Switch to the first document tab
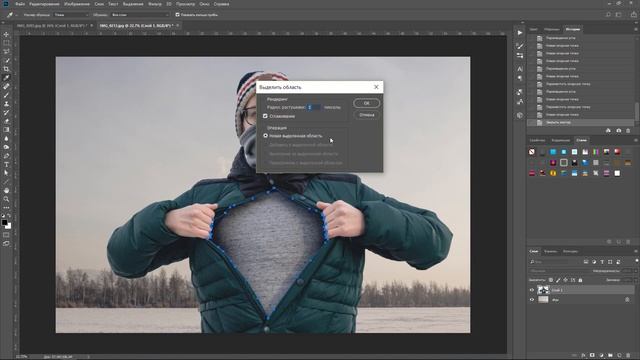 click(52, 25)
